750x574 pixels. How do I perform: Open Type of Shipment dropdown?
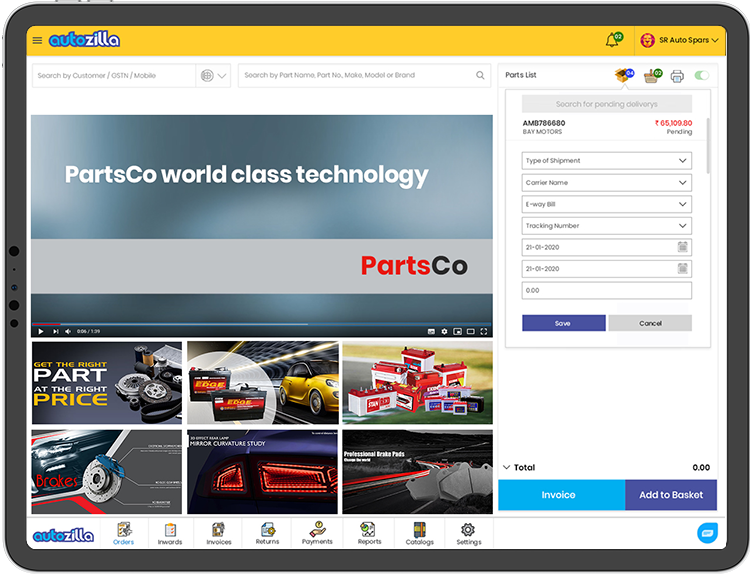[x=607, y=161]
